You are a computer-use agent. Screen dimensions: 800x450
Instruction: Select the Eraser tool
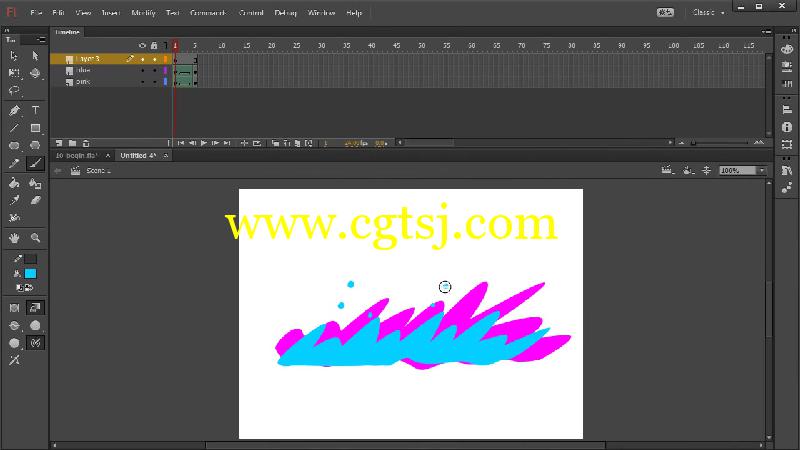coord(35,200)
